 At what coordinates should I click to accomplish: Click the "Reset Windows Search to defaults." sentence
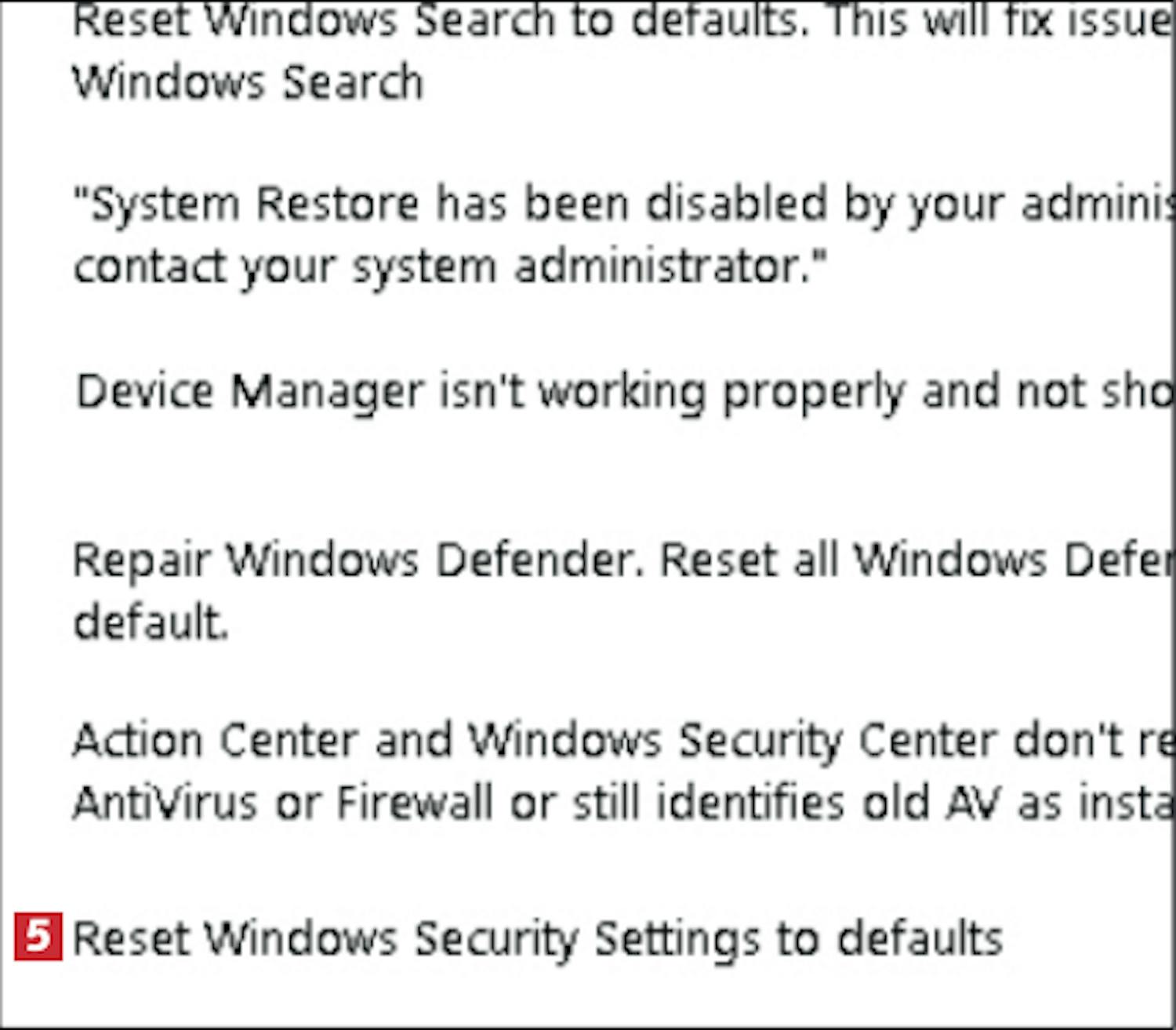pyautogui.click(x=439, y=20)
